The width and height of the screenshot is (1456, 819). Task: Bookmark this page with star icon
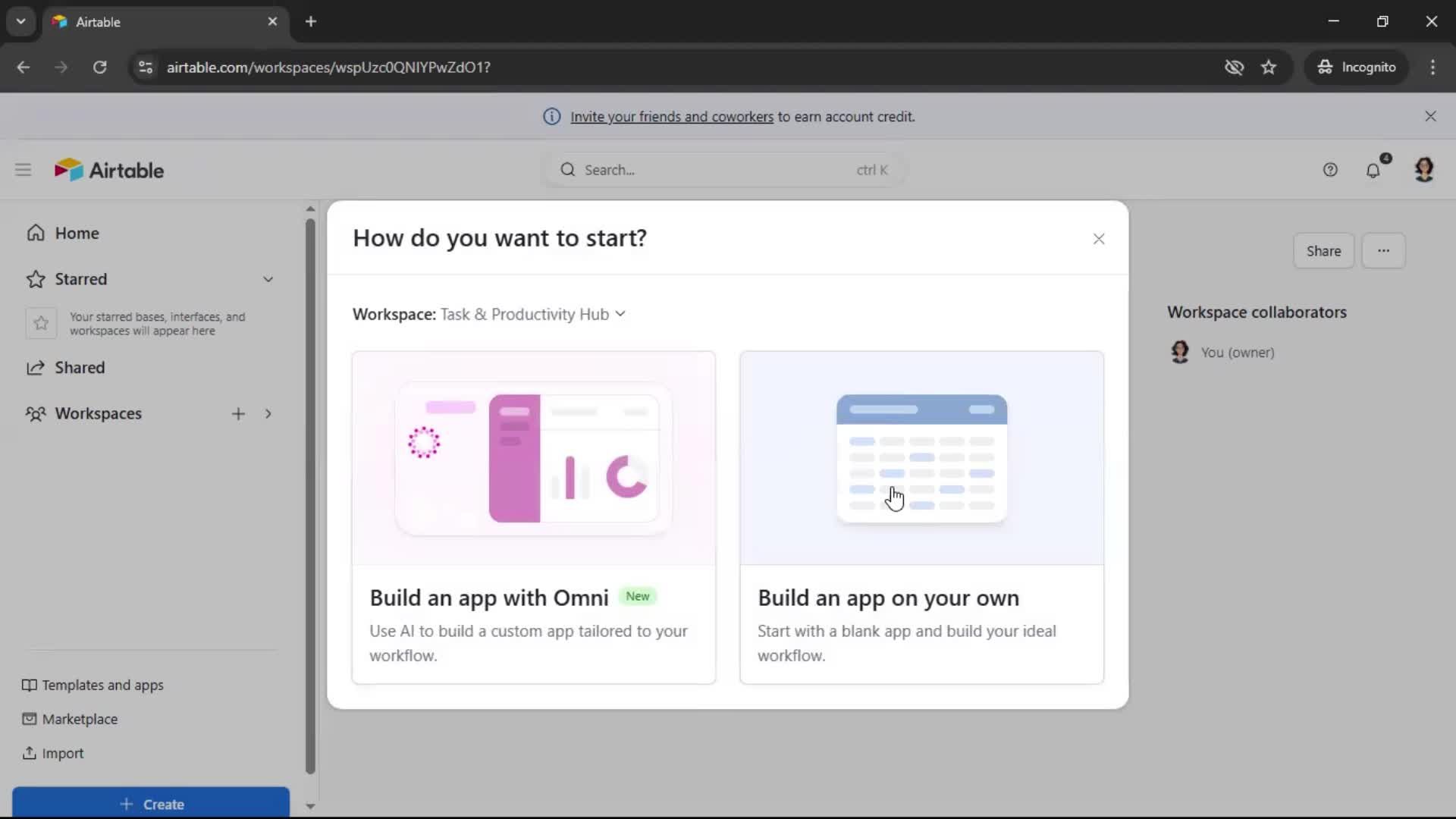click(x=1269, y=67)
